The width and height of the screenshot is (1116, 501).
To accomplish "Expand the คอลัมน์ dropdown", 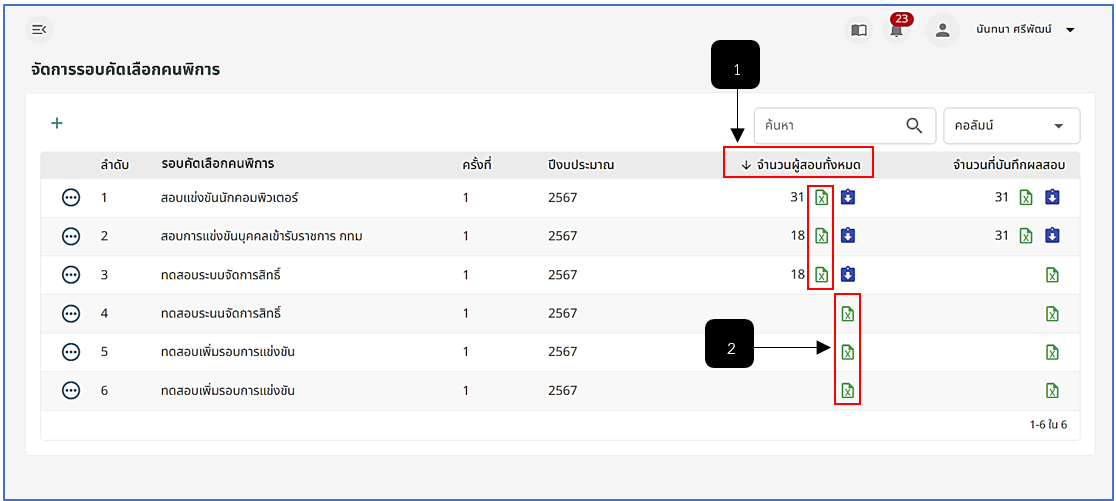I will [x=1011, y=125].
